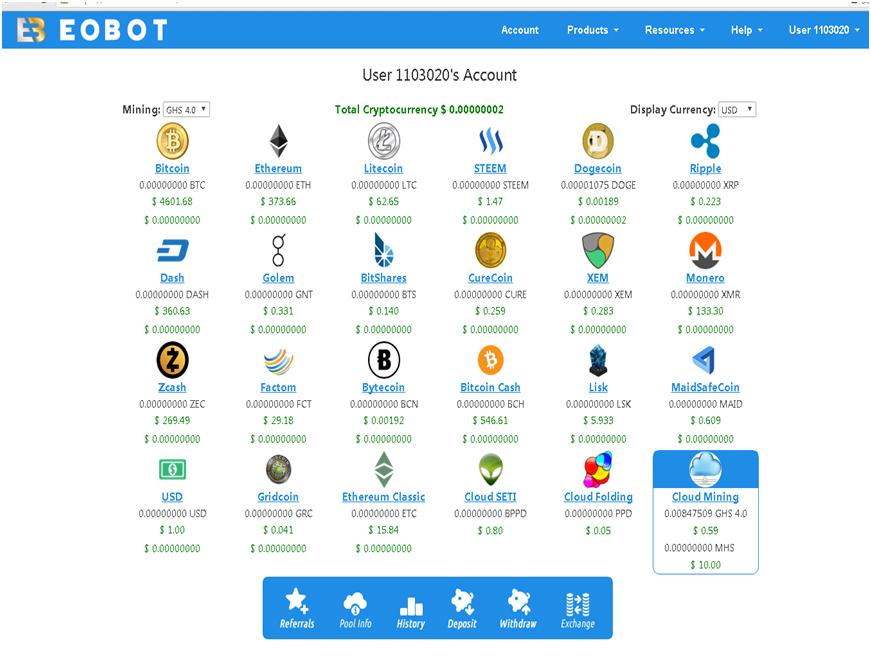Click the MaidSafeCoin blue icon

click(x=704, y=360)
